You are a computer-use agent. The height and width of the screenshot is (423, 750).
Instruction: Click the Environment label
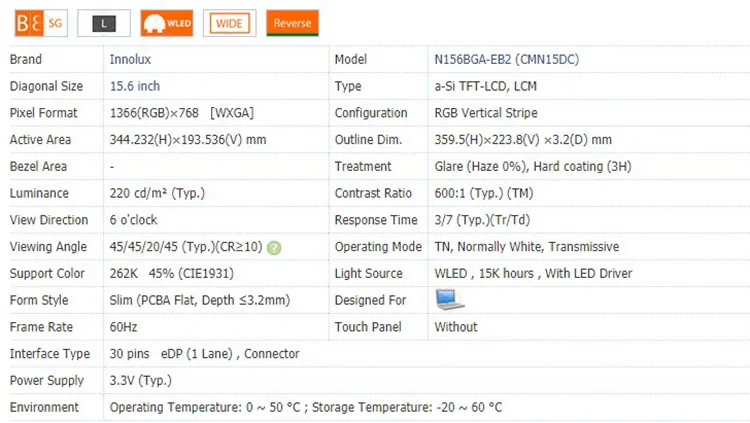tap(44, 408)
